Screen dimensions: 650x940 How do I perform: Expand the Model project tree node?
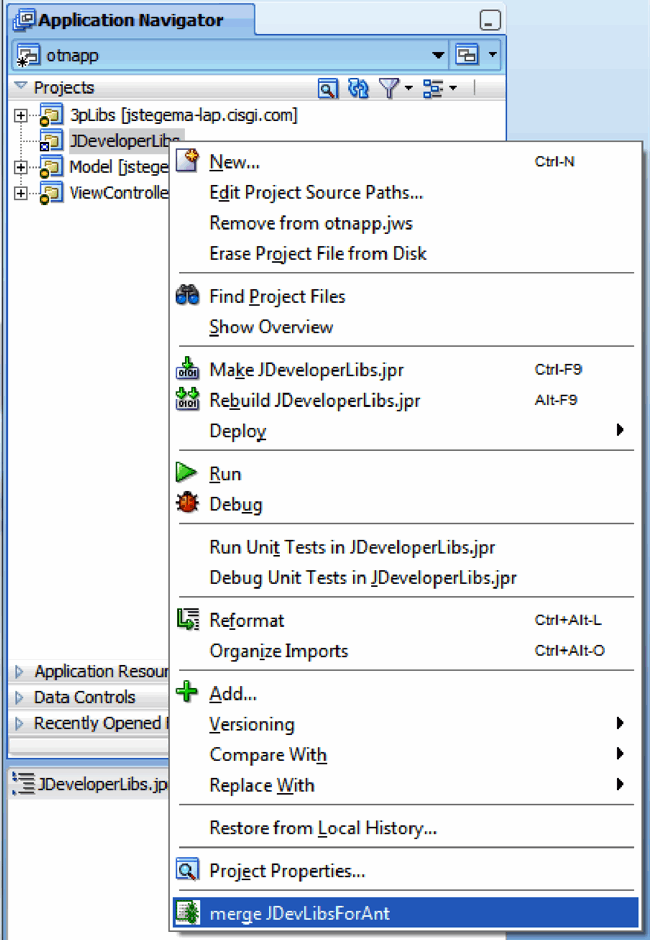point(21,167)
